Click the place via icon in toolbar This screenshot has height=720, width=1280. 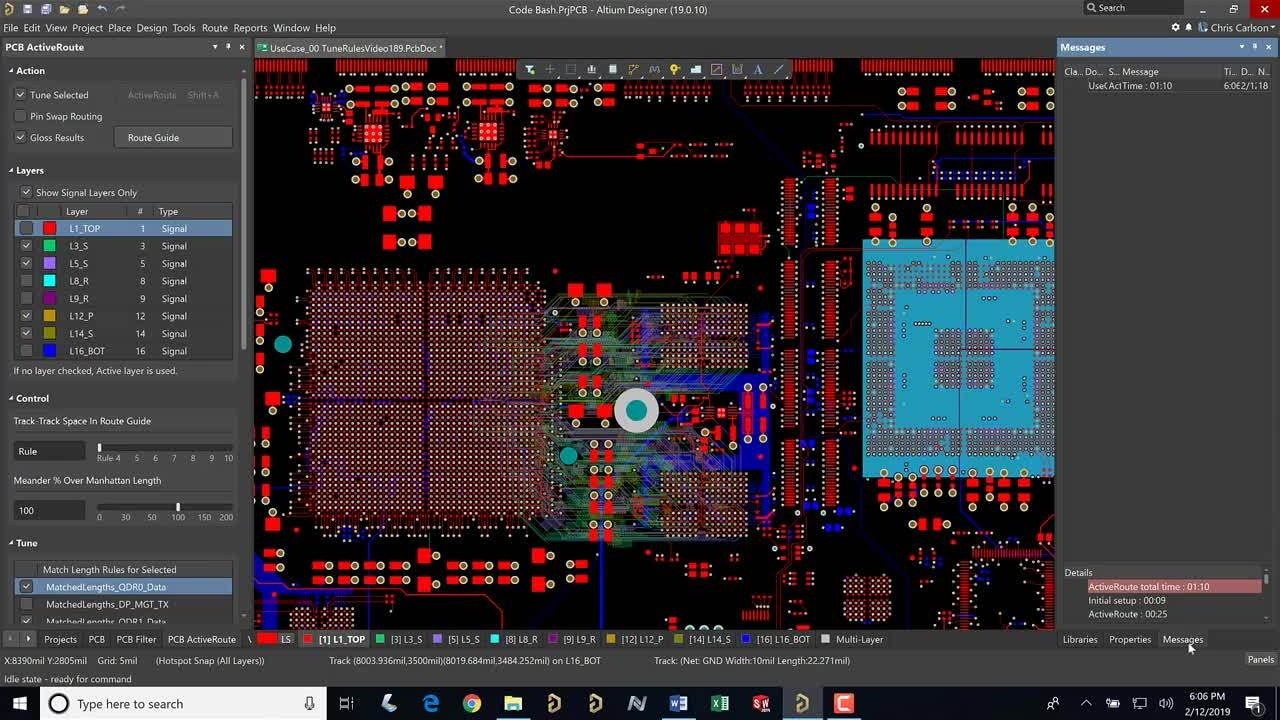pos(675,70)
